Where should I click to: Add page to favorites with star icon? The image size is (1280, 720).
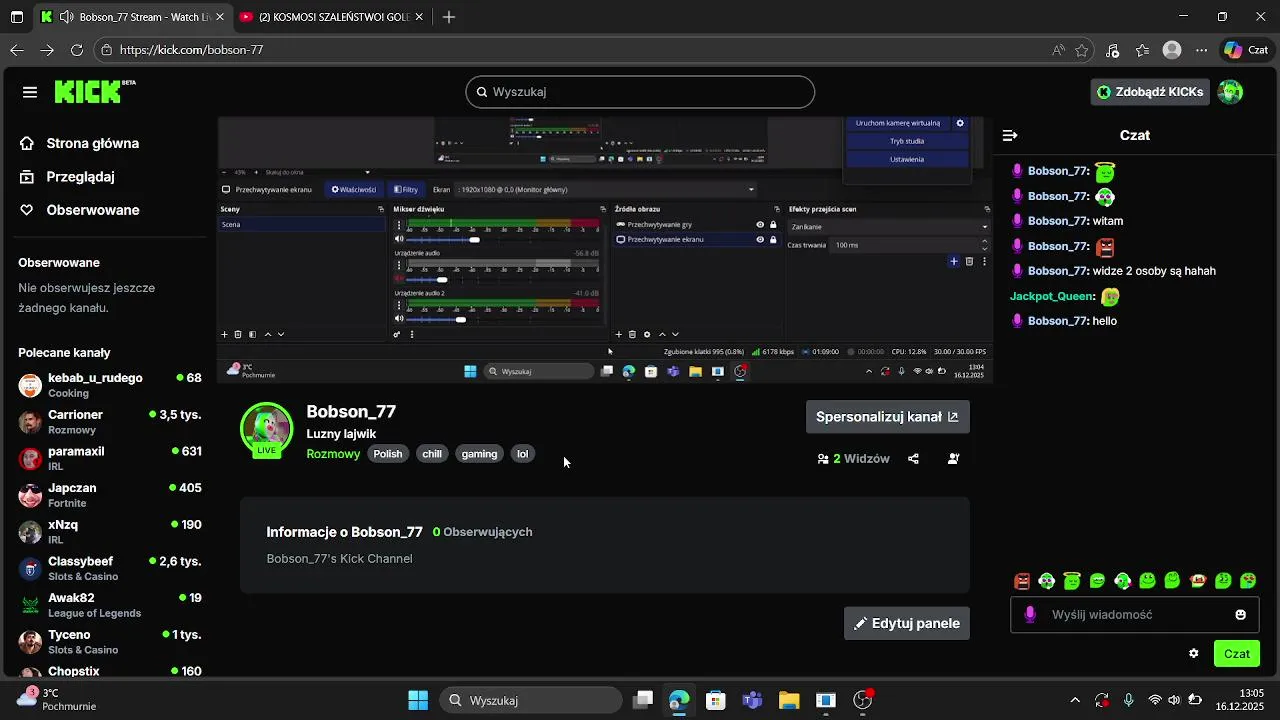pyautogui.click(x=1082, y=49)
